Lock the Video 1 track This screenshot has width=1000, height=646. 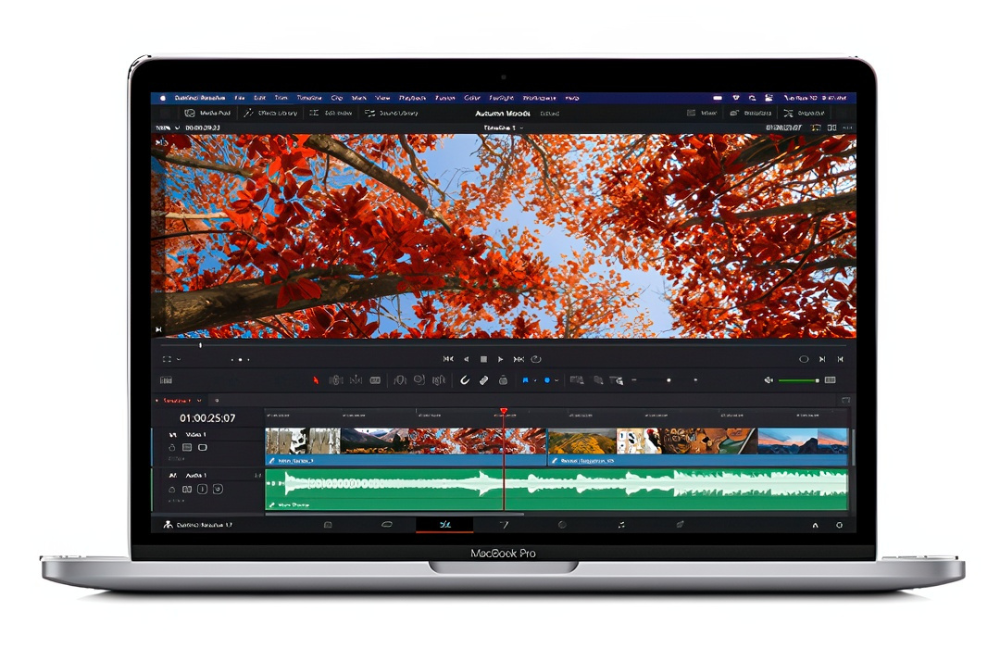172,448
